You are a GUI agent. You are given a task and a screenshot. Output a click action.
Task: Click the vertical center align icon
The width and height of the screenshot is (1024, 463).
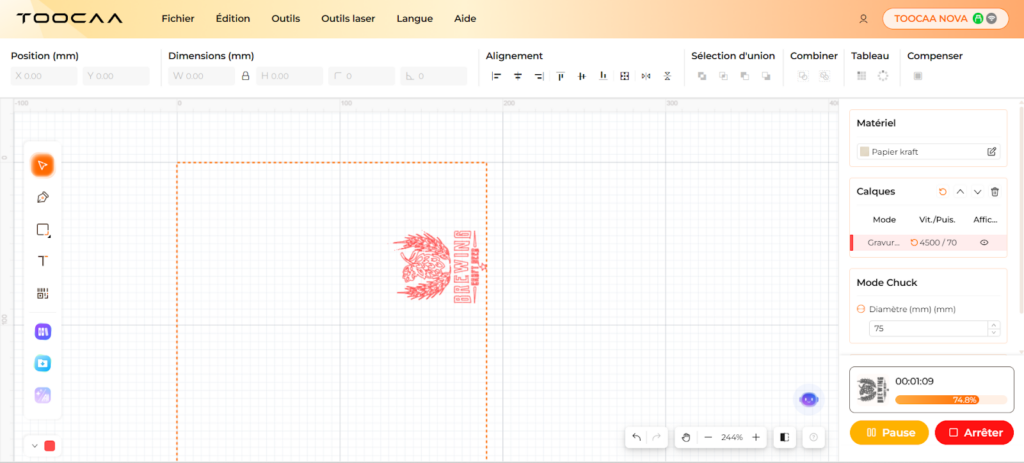[x=582, y=76]
